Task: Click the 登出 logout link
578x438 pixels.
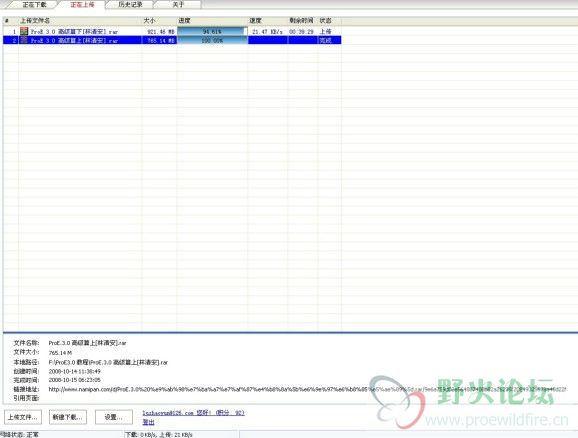Action: pyautogui.click(x=148, y=422)
